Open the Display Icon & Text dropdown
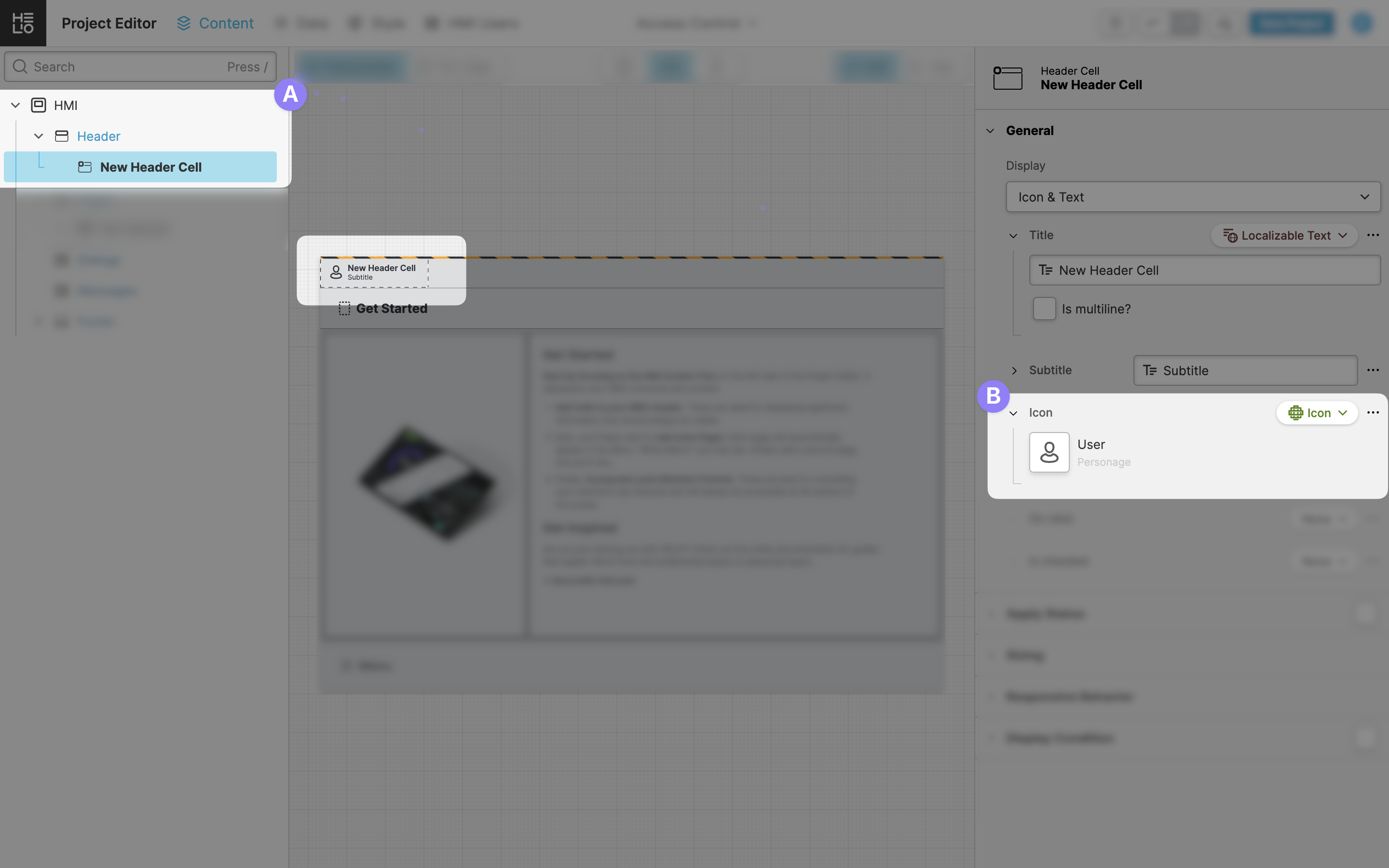This screenshot has width=1389, height=868. 1193,197
